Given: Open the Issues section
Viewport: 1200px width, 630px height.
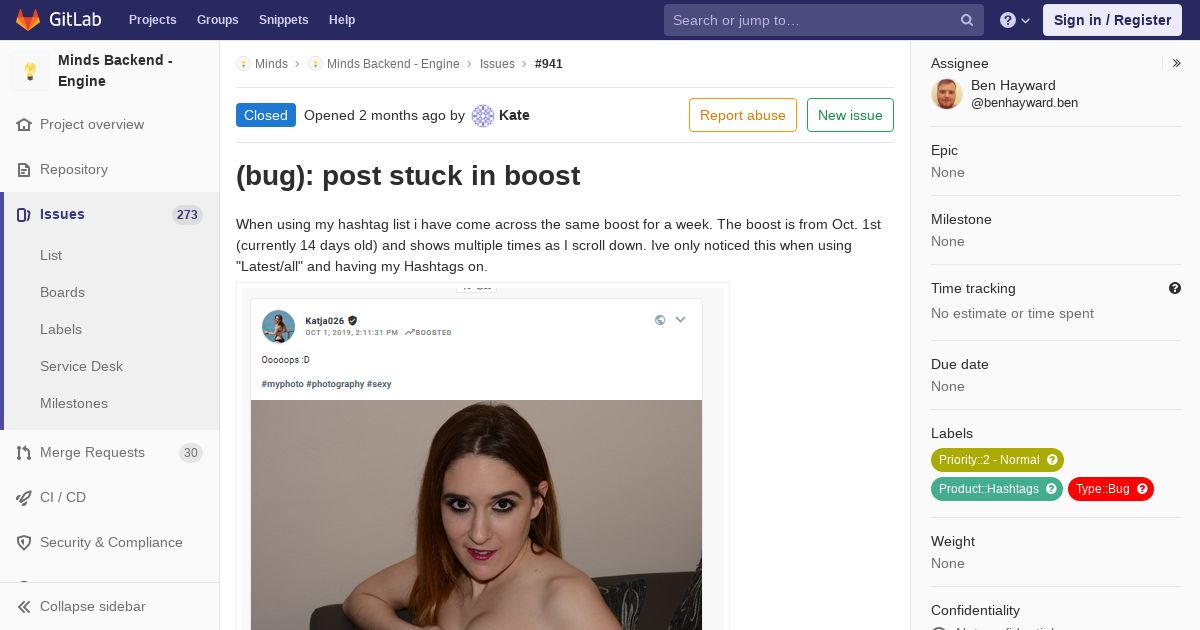Looking at the screenshot, I should [x=62, y=214].
